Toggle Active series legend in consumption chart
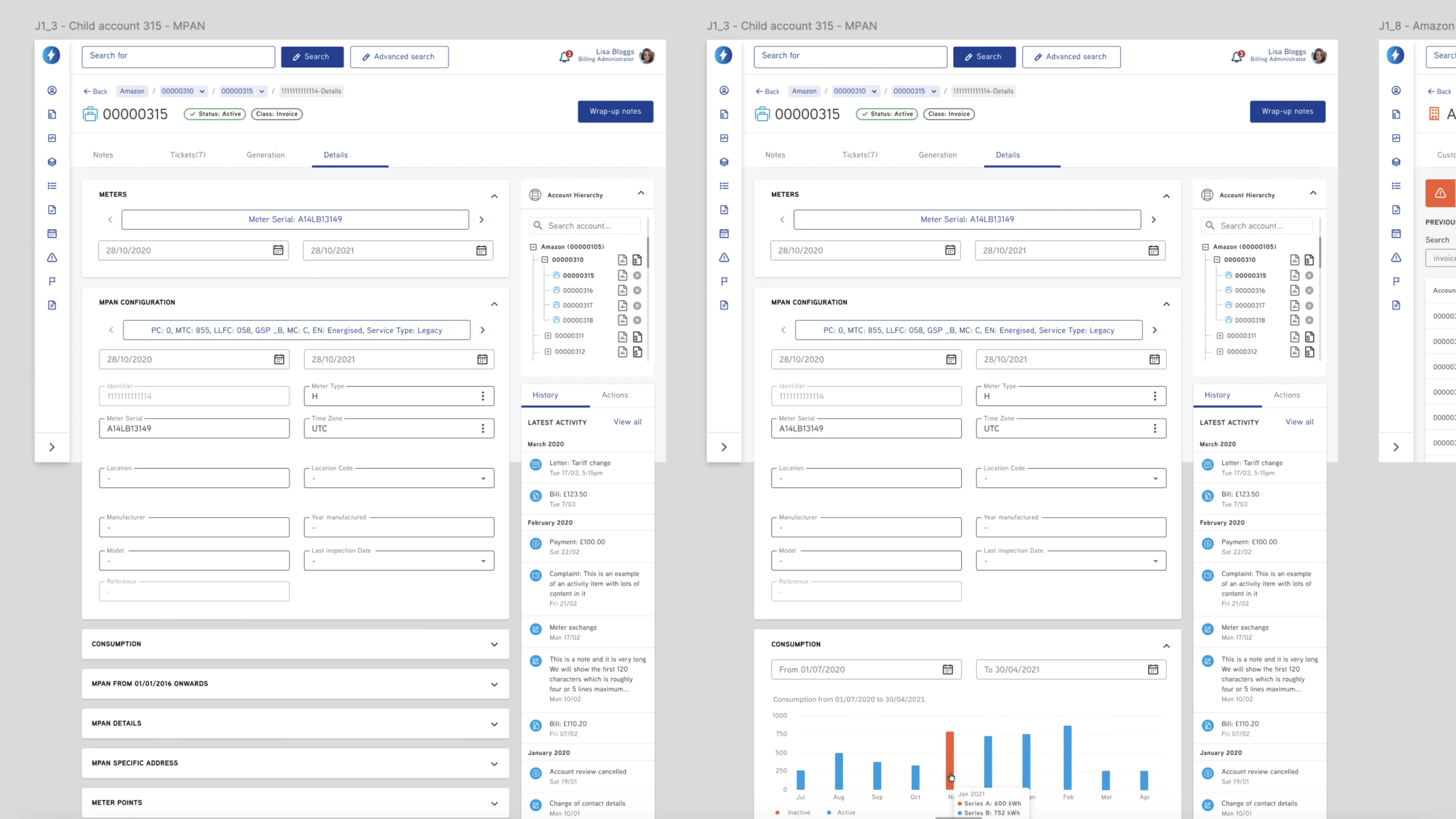Image resolution: width=1456 pixels, height=819 pixels. click(x=841, y=812)
